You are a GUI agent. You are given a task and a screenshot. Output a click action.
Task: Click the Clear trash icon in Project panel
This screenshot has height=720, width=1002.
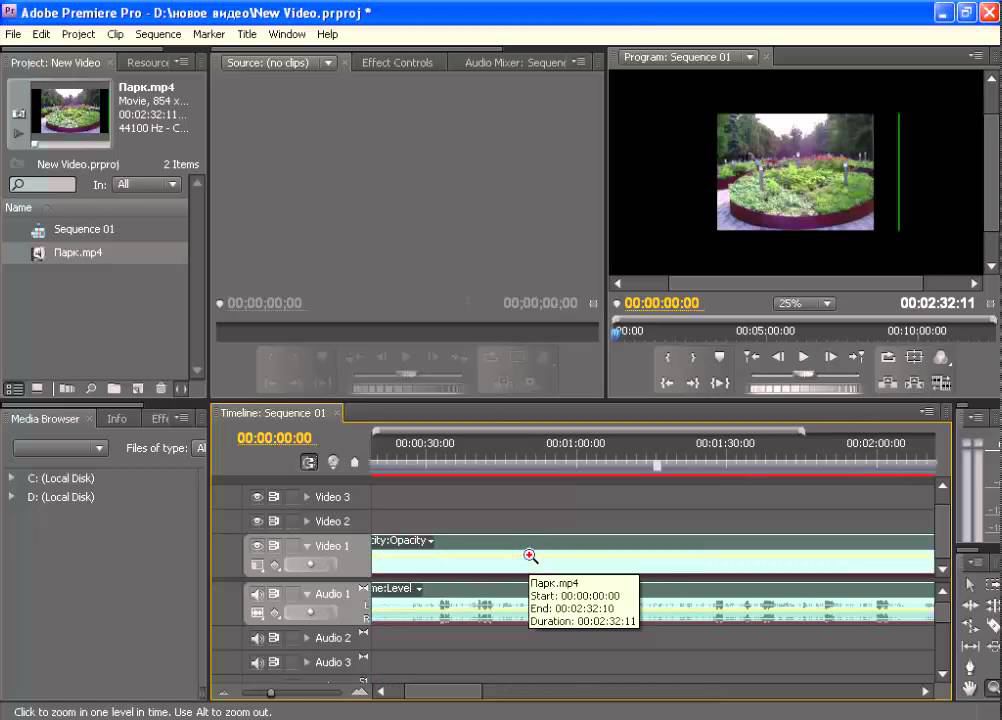pyautogui.click(x=161, y=388)
